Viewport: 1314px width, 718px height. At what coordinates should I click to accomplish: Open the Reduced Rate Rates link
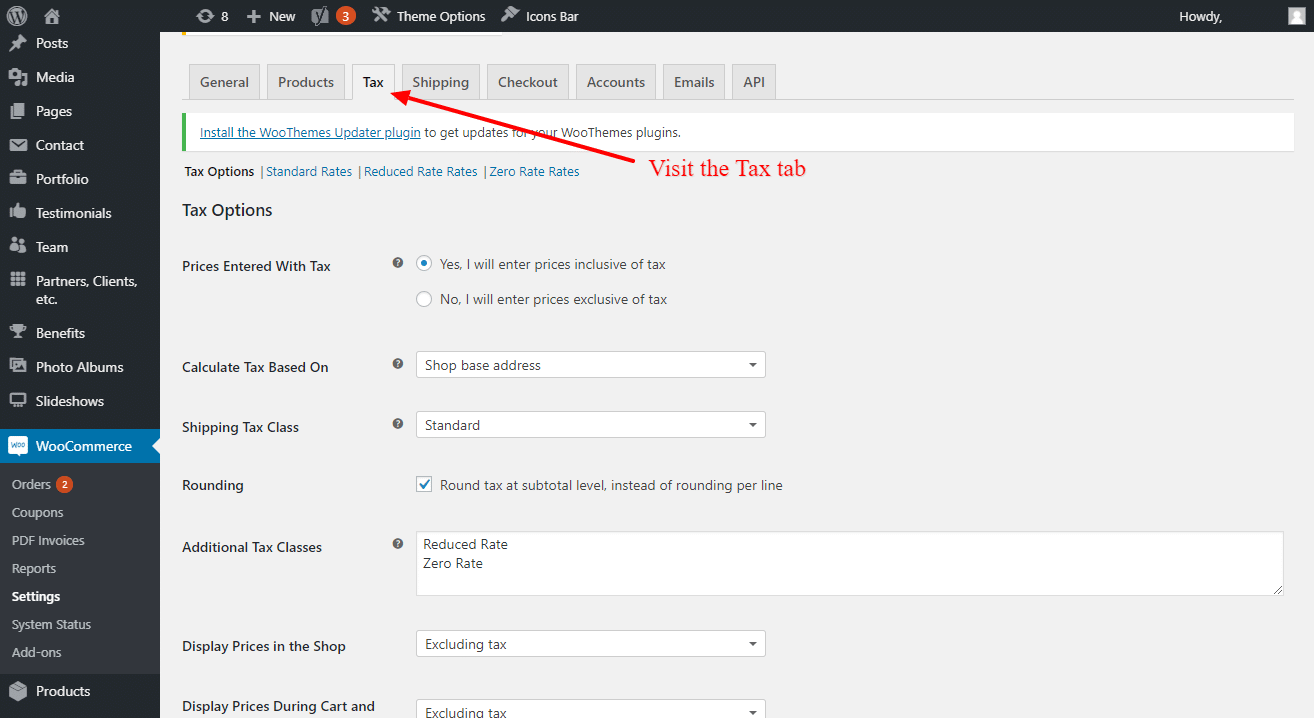(421, 172)
